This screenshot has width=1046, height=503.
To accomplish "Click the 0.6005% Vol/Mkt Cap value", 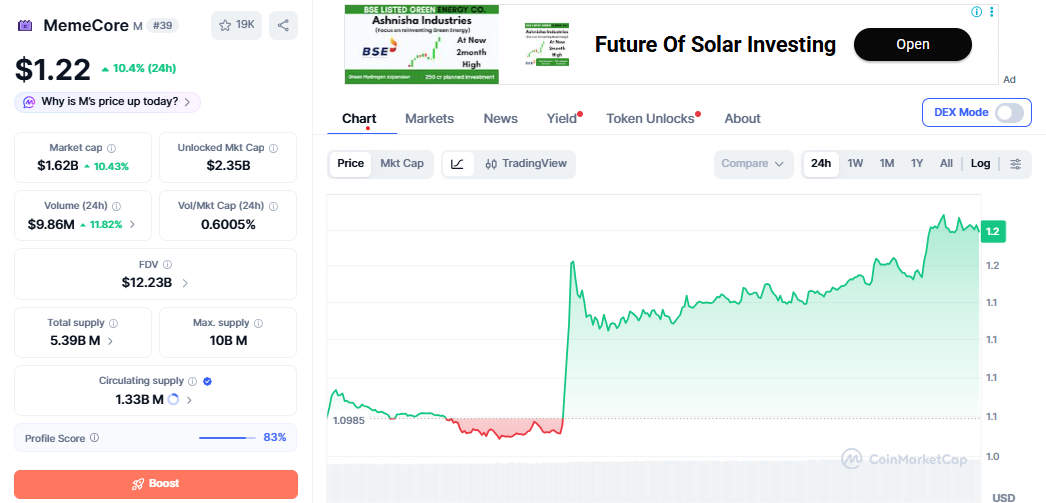I will [x=228, y=225].
